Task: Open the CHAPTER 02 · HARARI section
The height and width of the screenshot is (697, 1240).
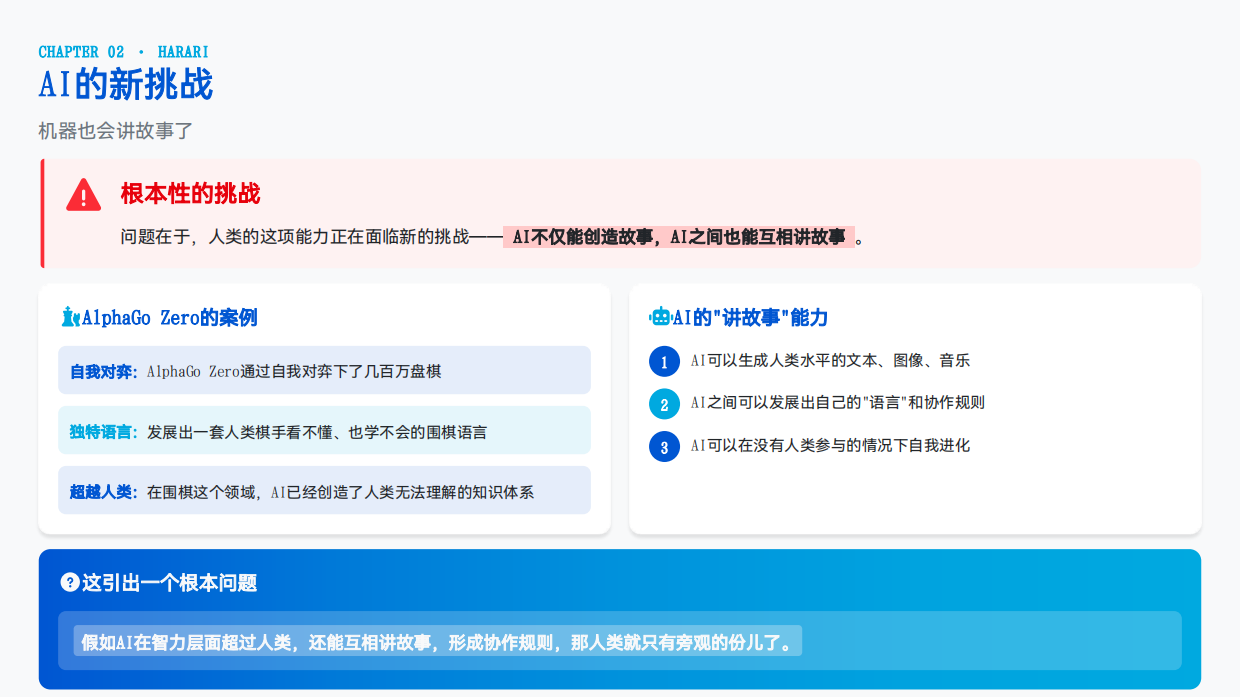Action: pos(123,51)
